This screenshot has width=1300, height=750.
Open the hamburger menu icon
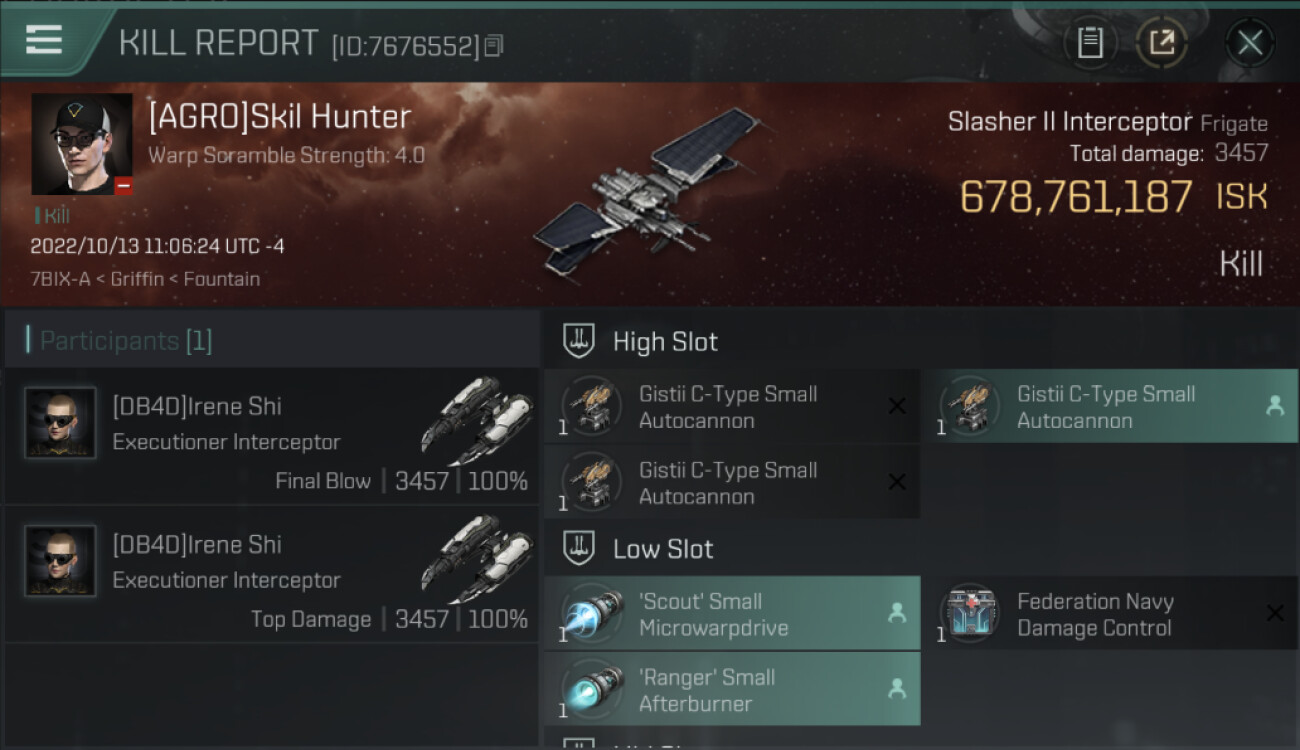(x=44, y=40)
